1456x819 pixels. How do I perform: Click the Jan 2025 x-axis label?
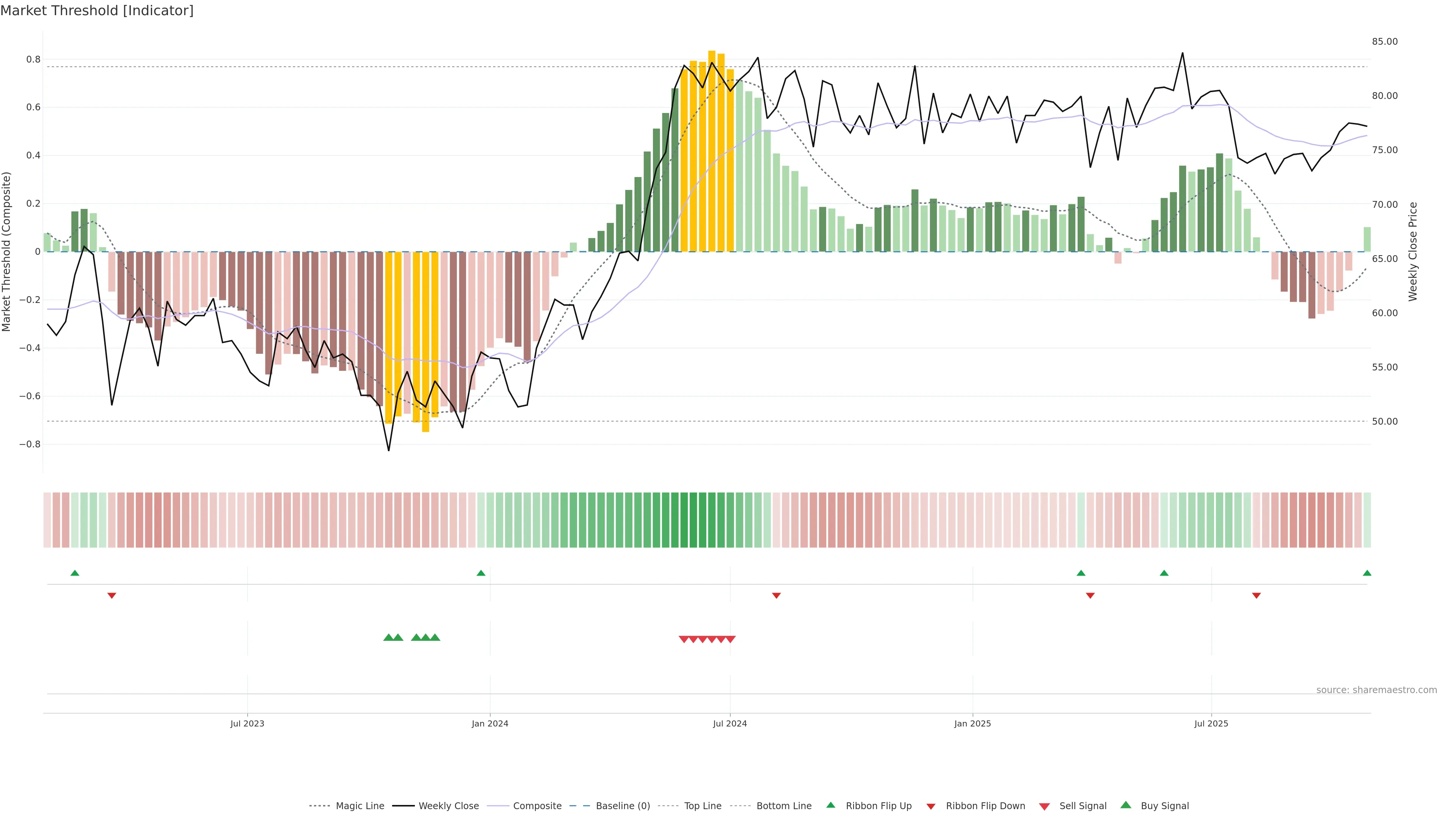(x=972, y=723)
